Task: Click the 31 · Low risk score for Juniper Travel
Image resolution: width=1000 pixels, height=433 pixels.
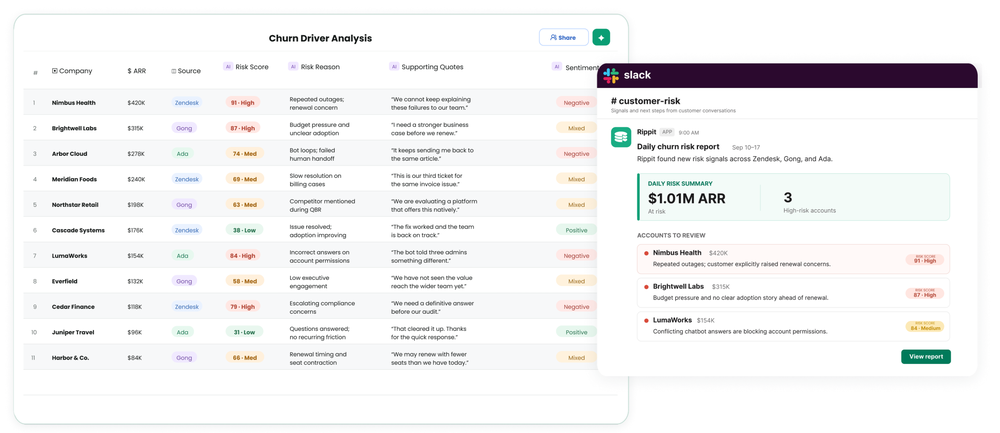Action: click(244, 332)
